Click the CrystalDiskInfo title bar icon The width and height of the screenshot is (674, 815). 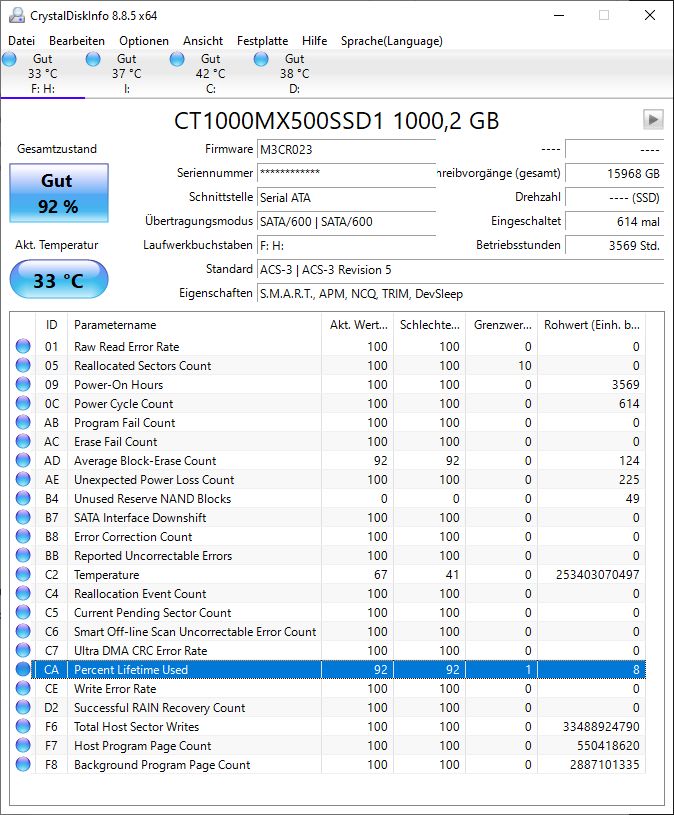(17, 15)
